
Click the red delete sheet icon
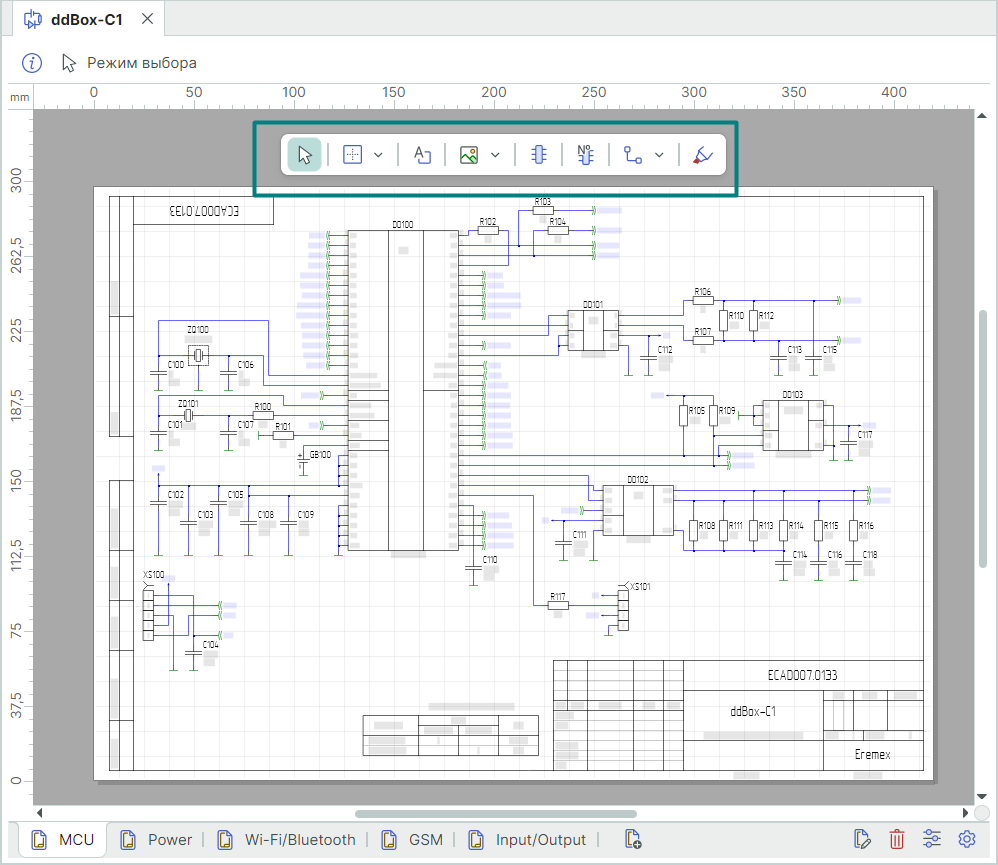(897, 839)
